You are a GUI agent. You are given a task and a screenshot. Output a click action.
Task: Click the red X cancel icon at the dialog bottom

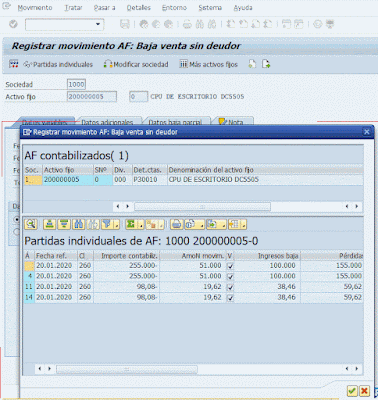pyautogui.click(x=364, y=390)
